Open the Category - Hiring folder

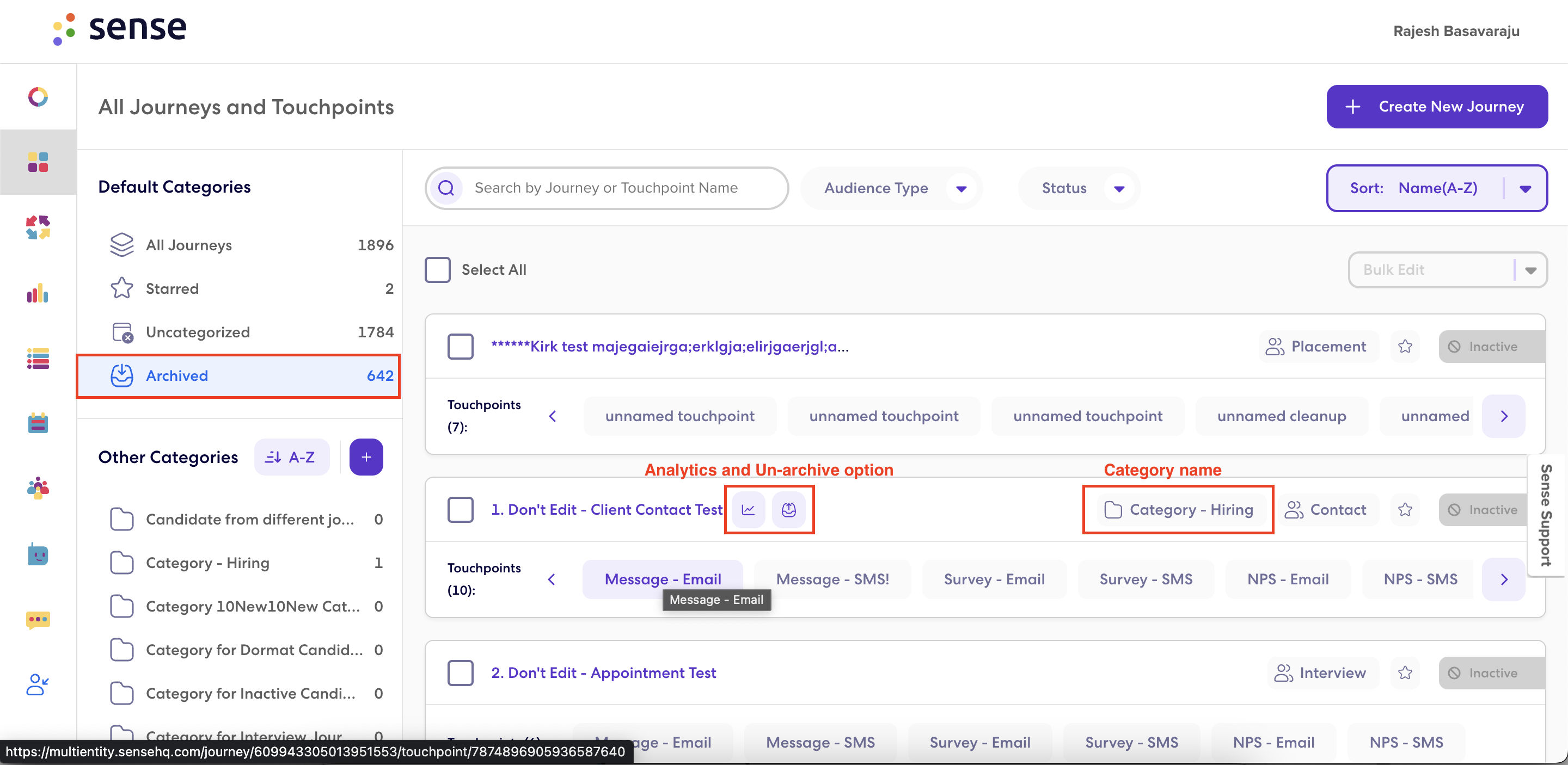coord(247,563)
